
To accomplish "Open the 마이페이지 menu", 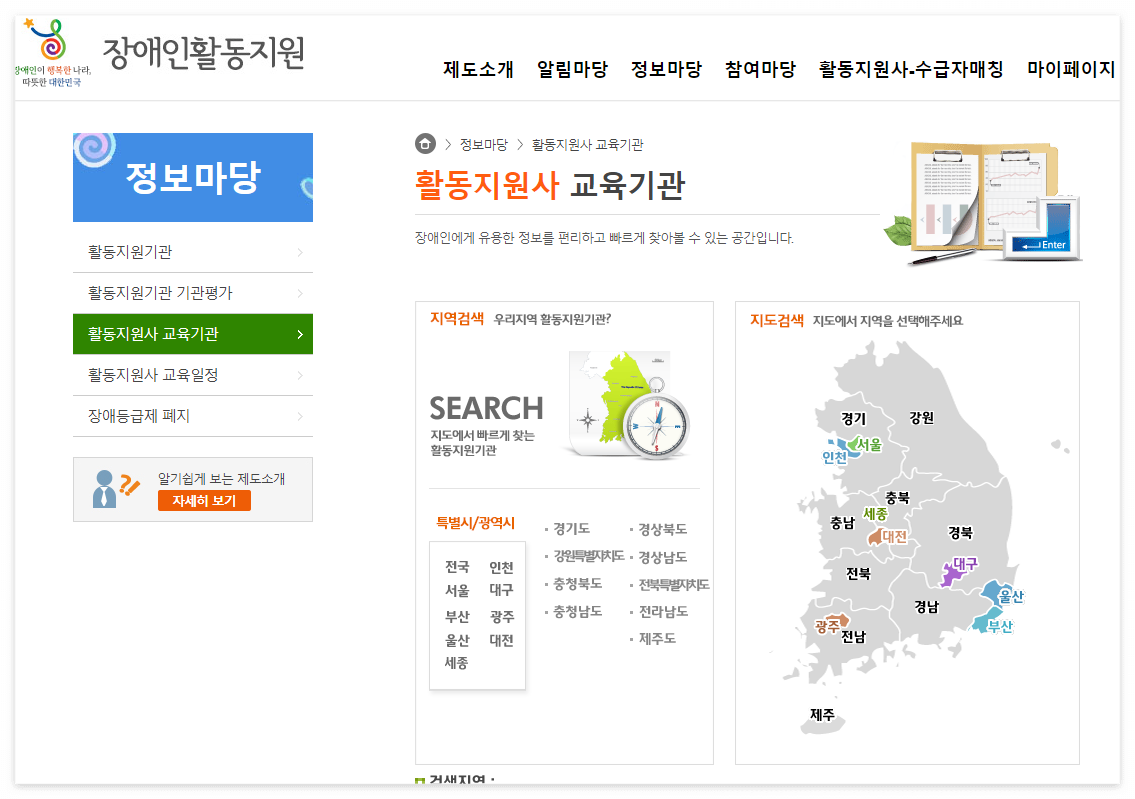I will point(1069,70).
